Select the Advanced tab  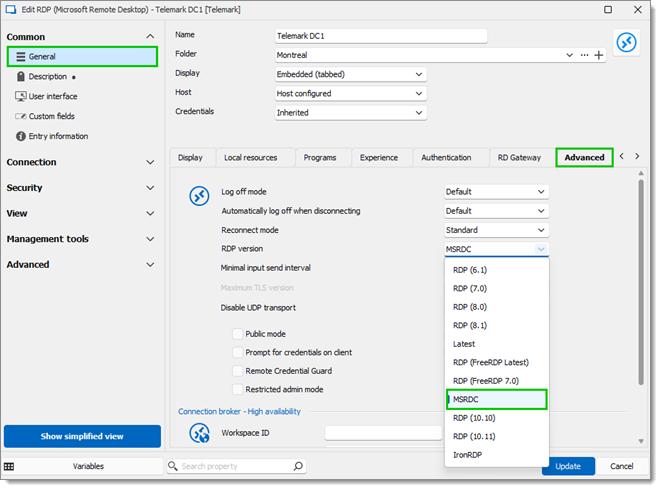coord(584,158)
